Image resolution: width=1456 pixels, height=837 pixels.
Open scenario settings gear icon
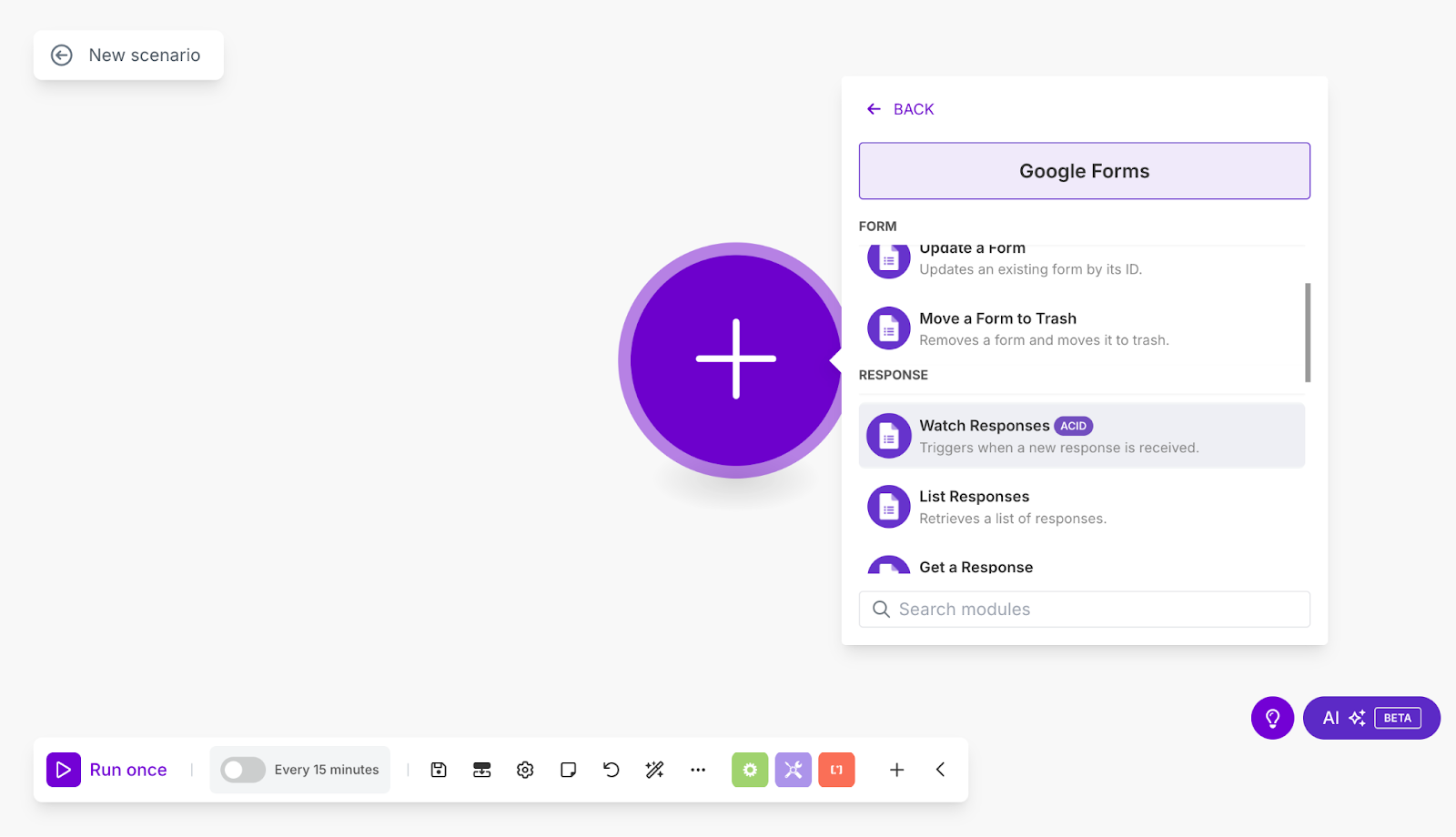(525, 770)
